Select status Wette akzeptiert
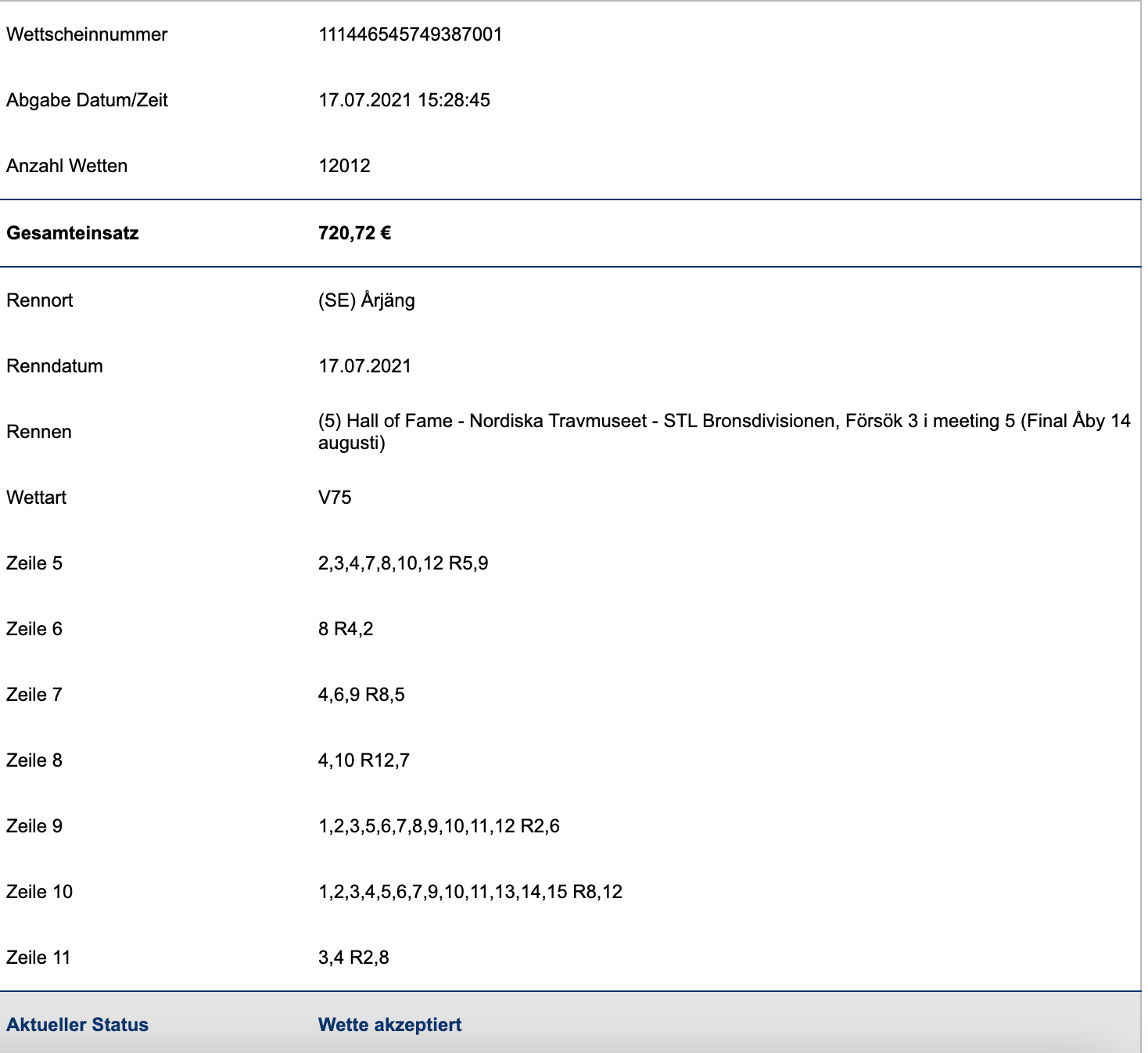Screen dimensions: 1148x1053 pyautogui.click(x=389, y=1025)
